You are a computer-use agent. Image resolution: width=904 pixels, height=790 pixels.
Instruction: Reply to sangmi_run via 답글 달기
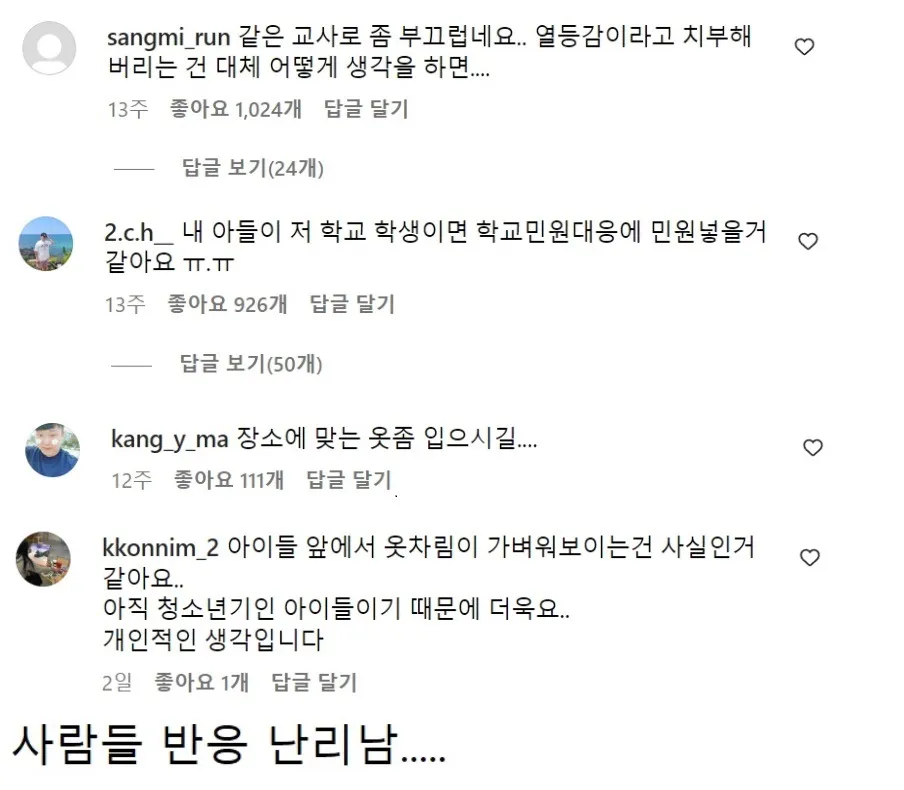tap(366, 108)
